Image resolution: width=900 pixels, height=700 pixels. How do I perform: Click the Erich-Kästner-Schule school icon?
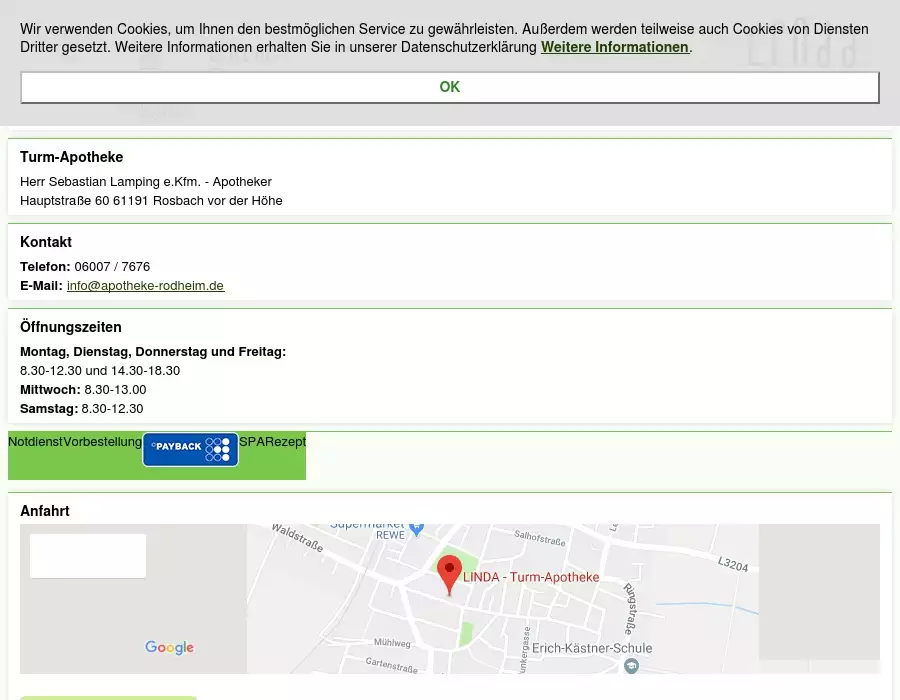631,664
